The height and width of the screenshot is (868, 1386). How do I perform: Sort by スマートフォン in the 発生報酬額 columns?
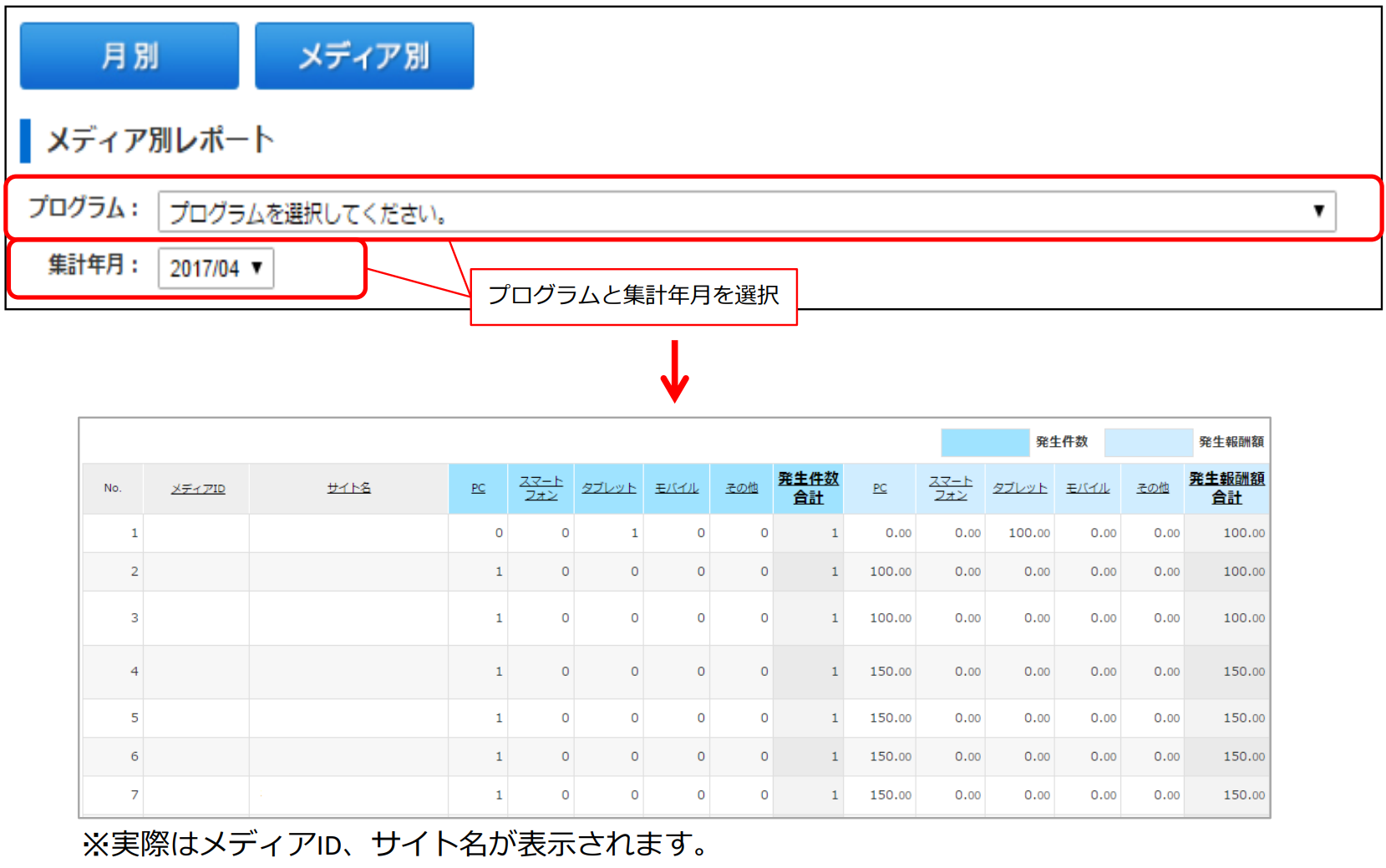(951, 488)
